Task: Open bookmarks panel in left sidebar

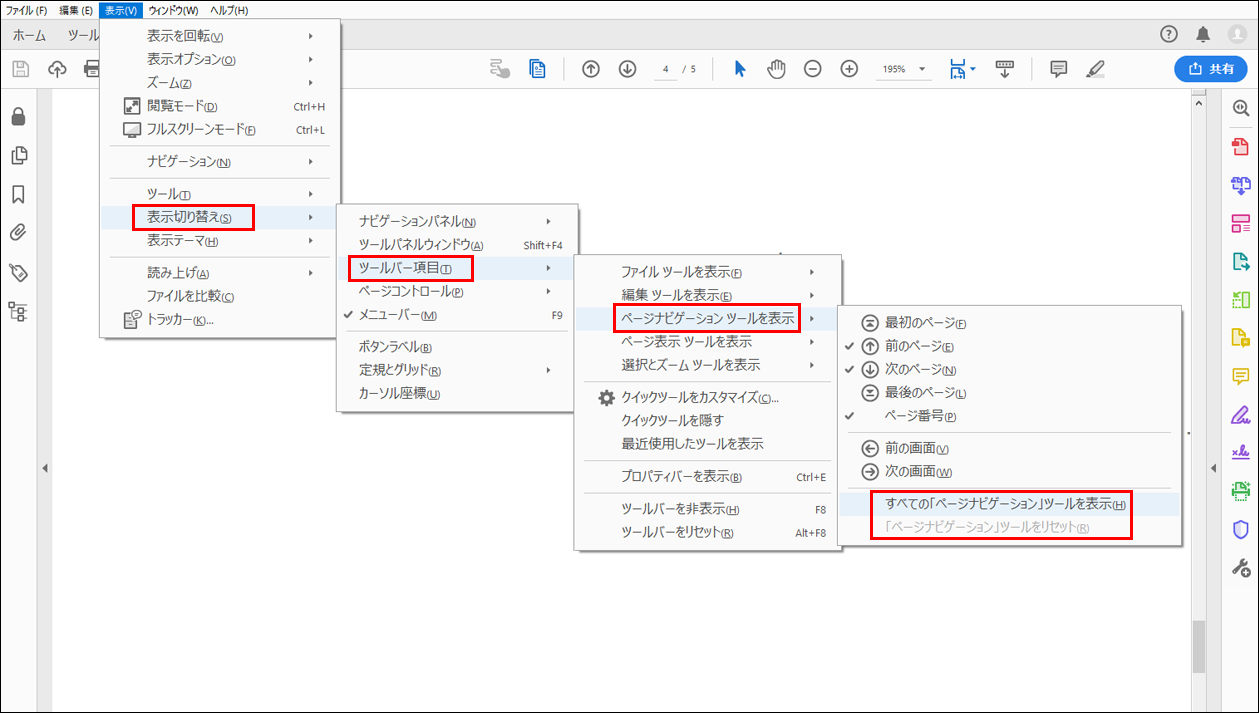Action: coord(18,194)
